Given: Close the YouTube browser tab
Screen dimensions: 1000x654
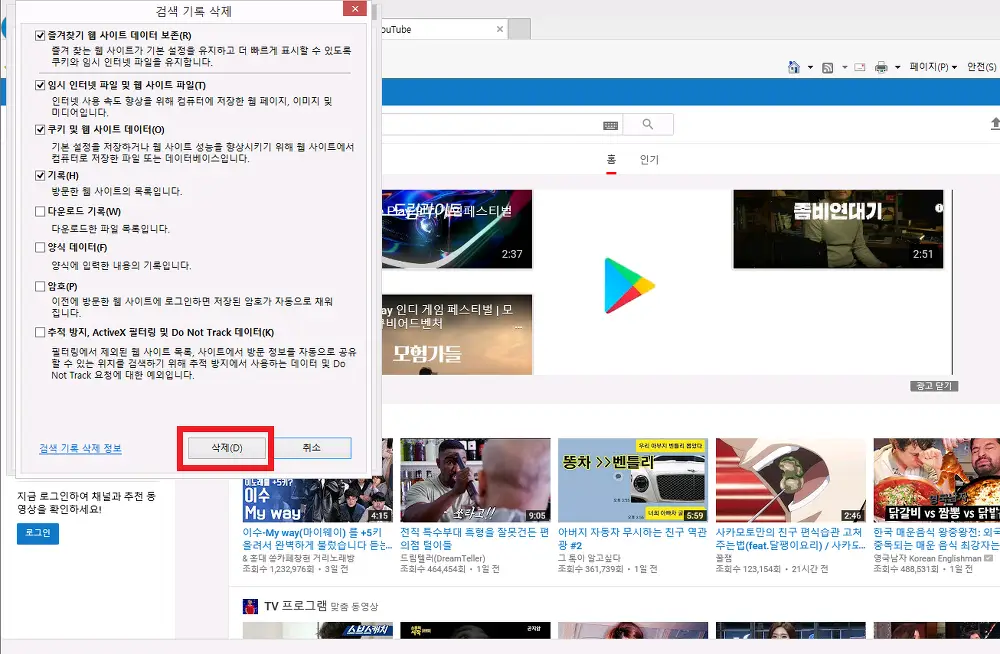Looking at the screenshot, I should click(x=500, y=29).
